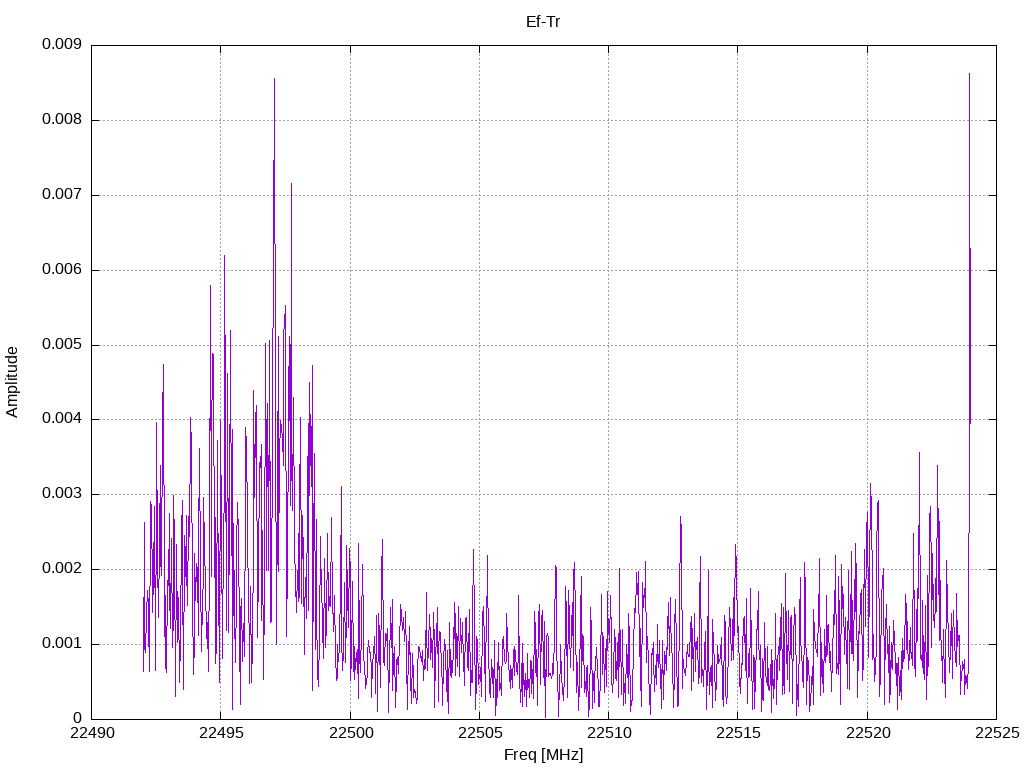Click the 22525 x-axis tick label

[x=997, y=733]
